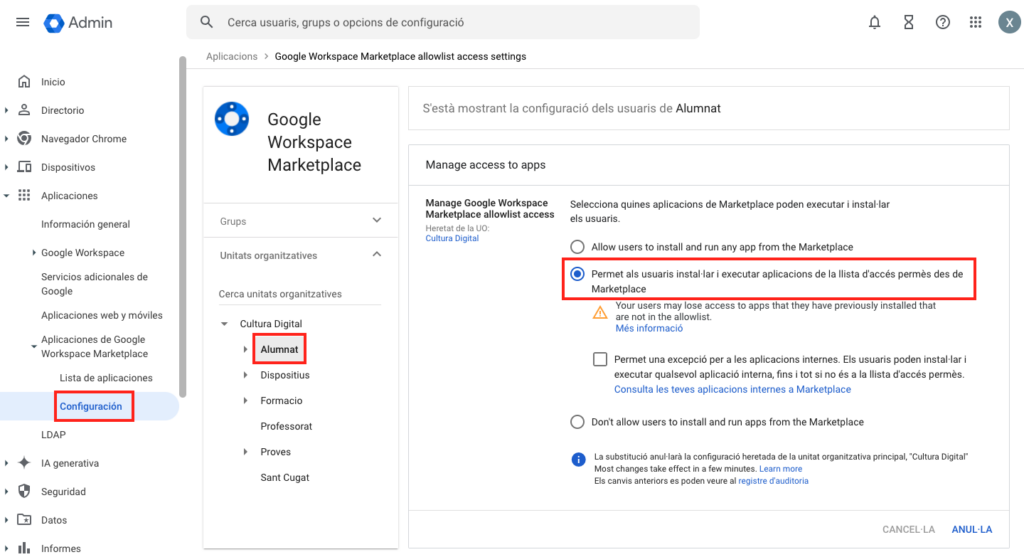Open the help question mark icon
Image resolution: width=1024 pixels, height=557 pixels.
[942, 22]
